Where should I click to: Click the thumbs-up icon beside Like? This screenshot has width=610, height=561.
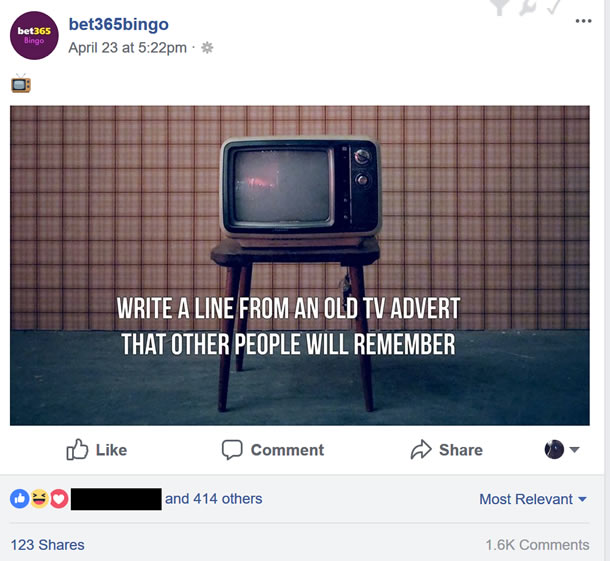(77, 450)
